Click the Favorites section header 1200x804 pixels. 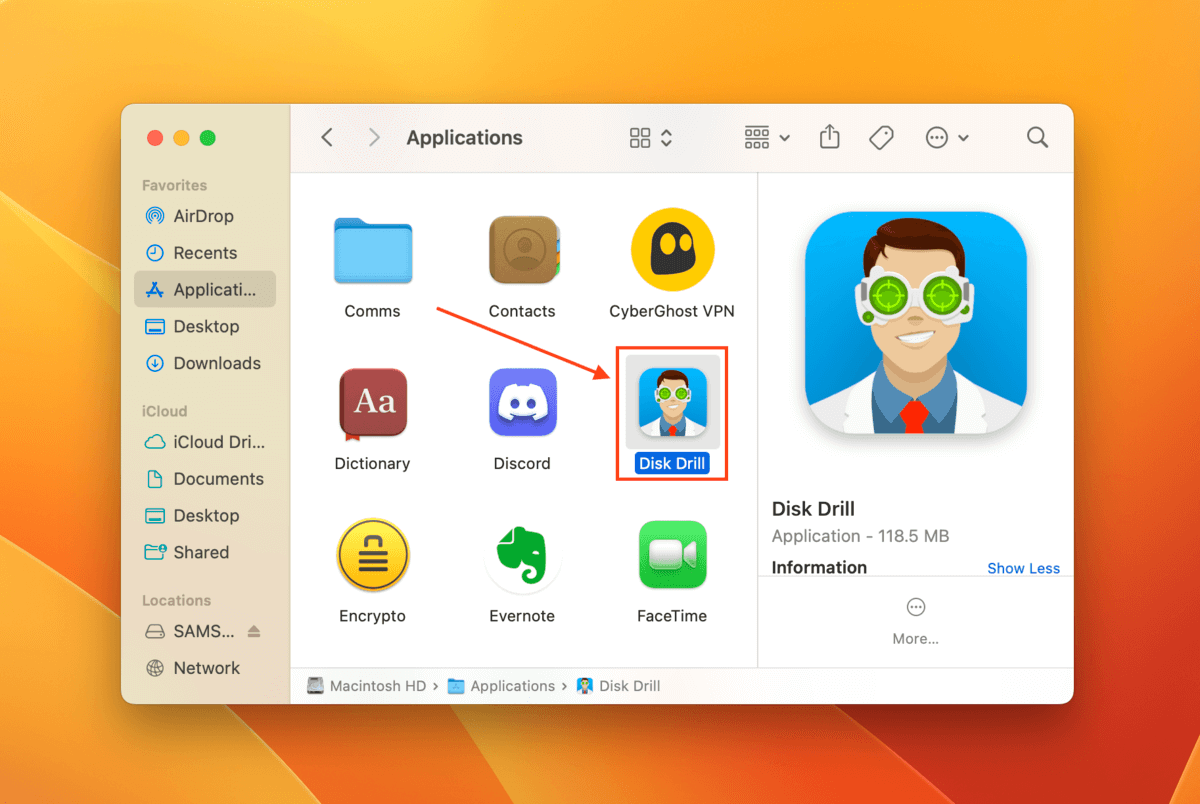pyautogui.click(x=174, y=185)
